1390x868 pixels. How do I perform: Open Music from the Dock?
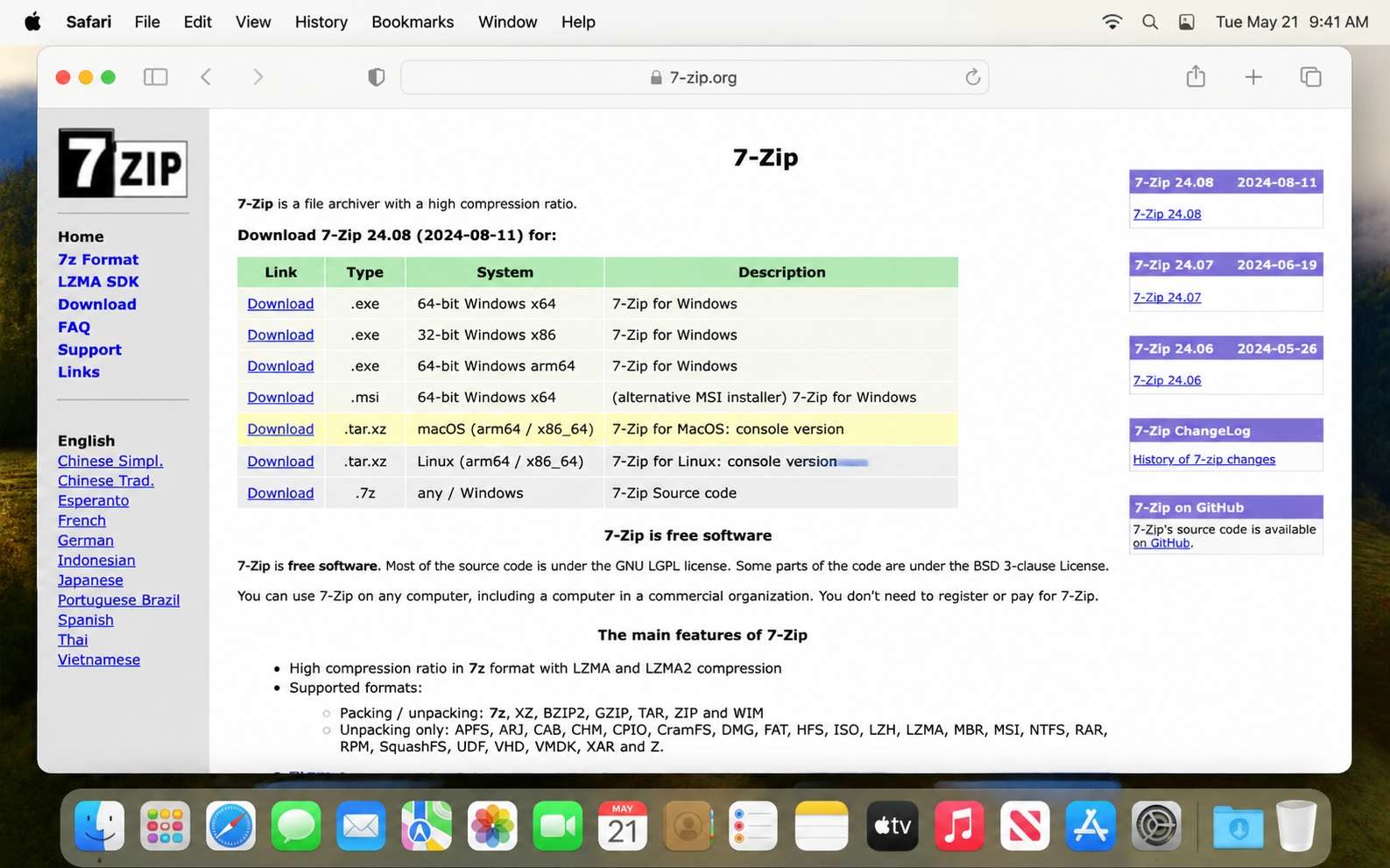959,825
